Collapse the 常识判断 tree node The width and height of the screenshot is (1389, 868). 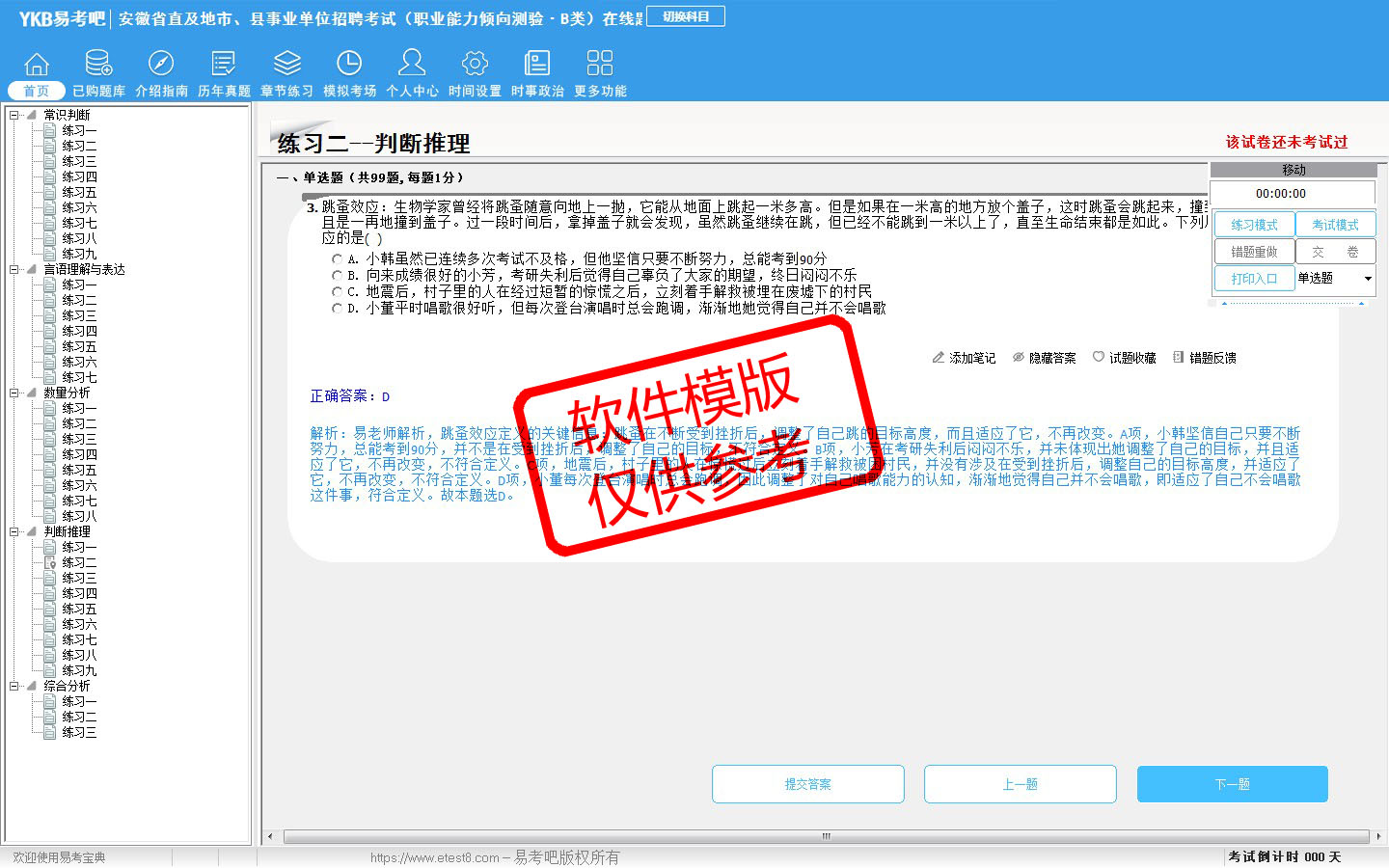coord(14,115)
